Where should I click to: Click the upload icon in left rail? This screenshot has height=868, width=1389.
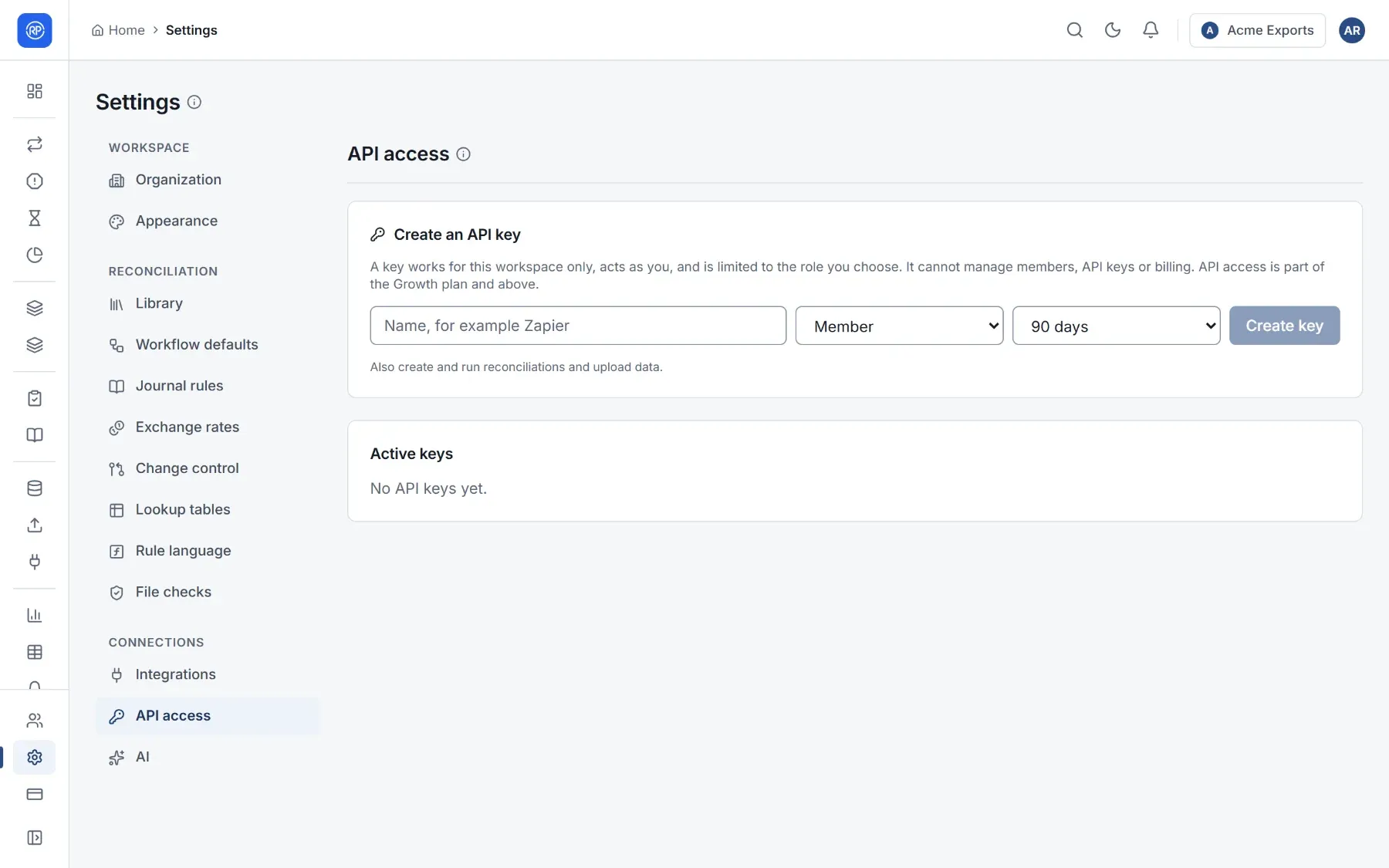tap(35, 525)
